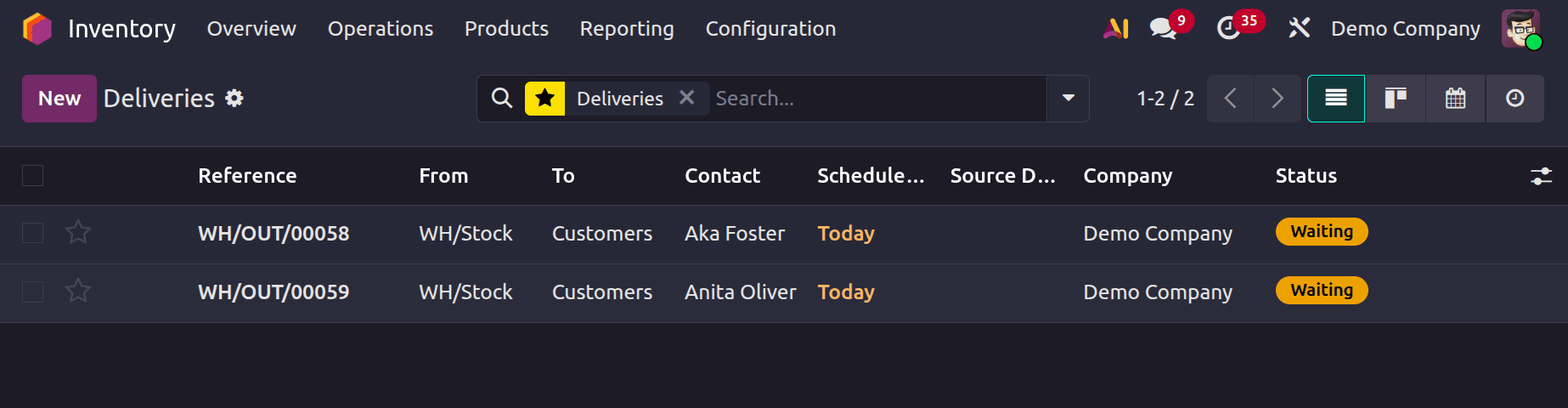This screenshot has height=408, width=1568.
Task: Click contact Anita Oliver
Action: coord(741,292)
